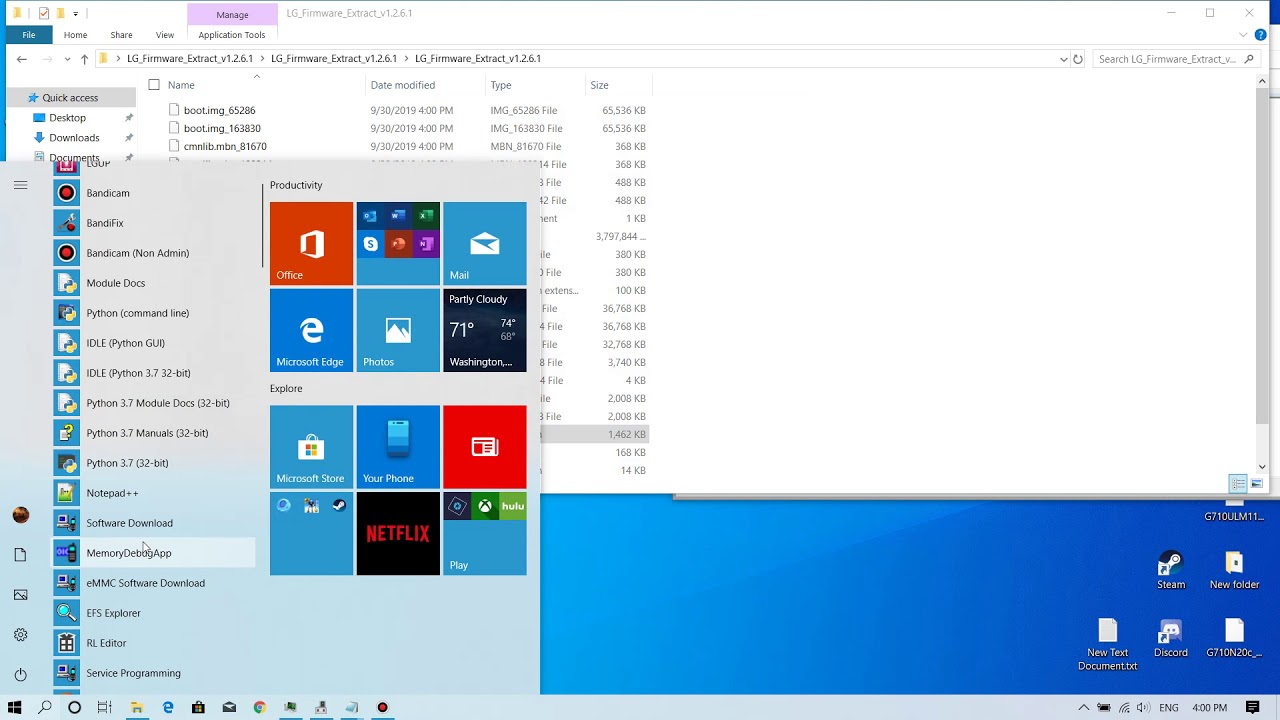Viewport: 1280px width, 720px height.
Task: Select boot.img_163830 in the file list
Action: click(222, 128)
